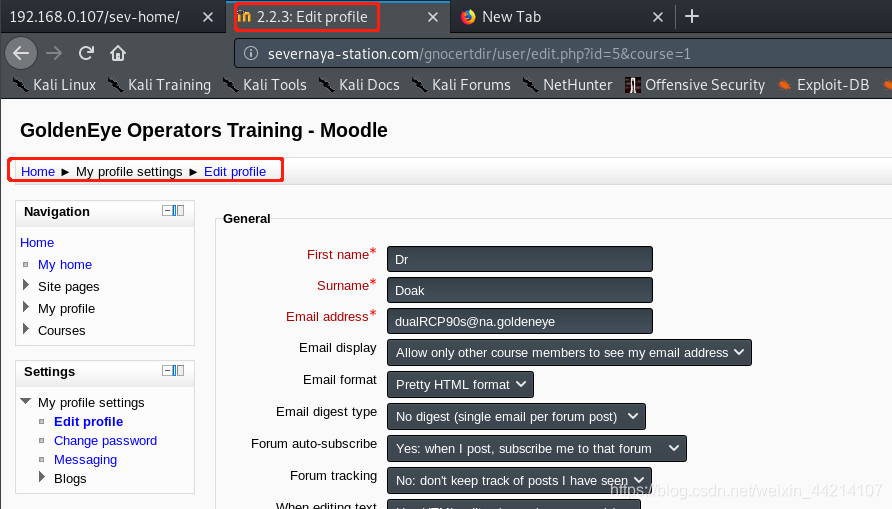Click the Email address field
The height and width of the screenshot is (509, 892).
[520, 321]
